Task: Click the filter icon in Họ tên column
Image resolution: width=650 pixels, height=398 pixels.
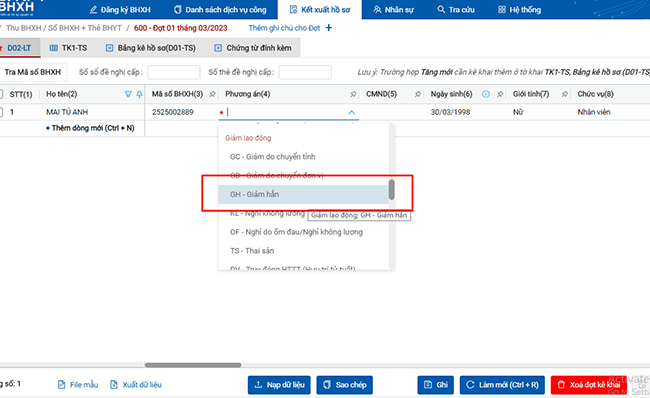Action: [x=128, y=95]
